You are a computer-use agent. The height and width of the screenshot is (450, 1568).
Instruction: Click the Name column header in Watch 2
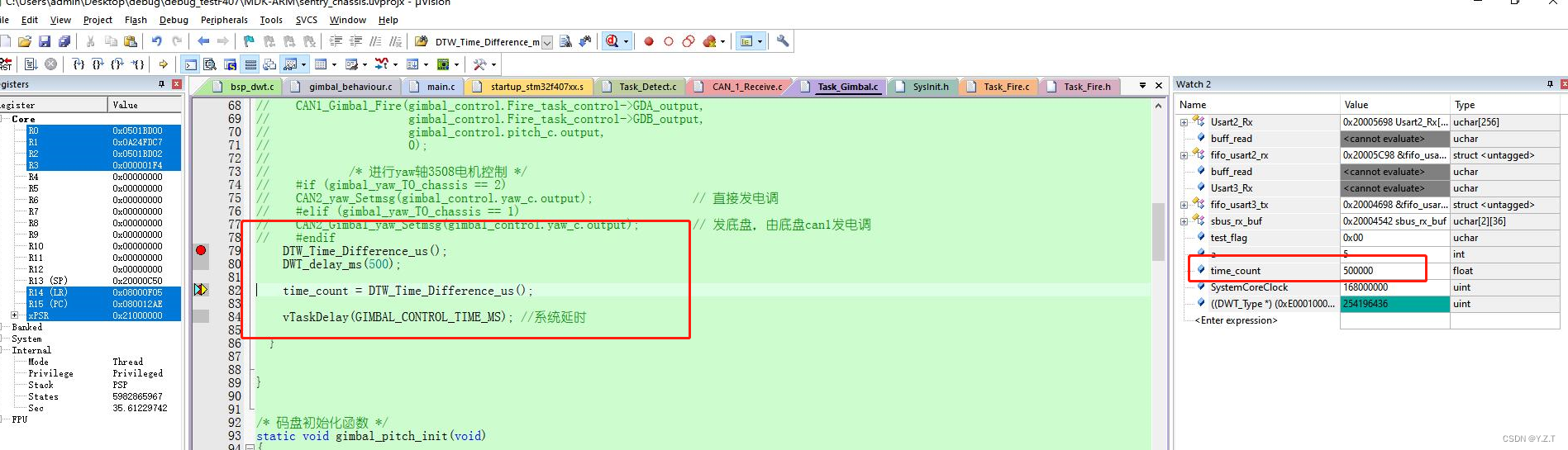[x=1256, y=105]
